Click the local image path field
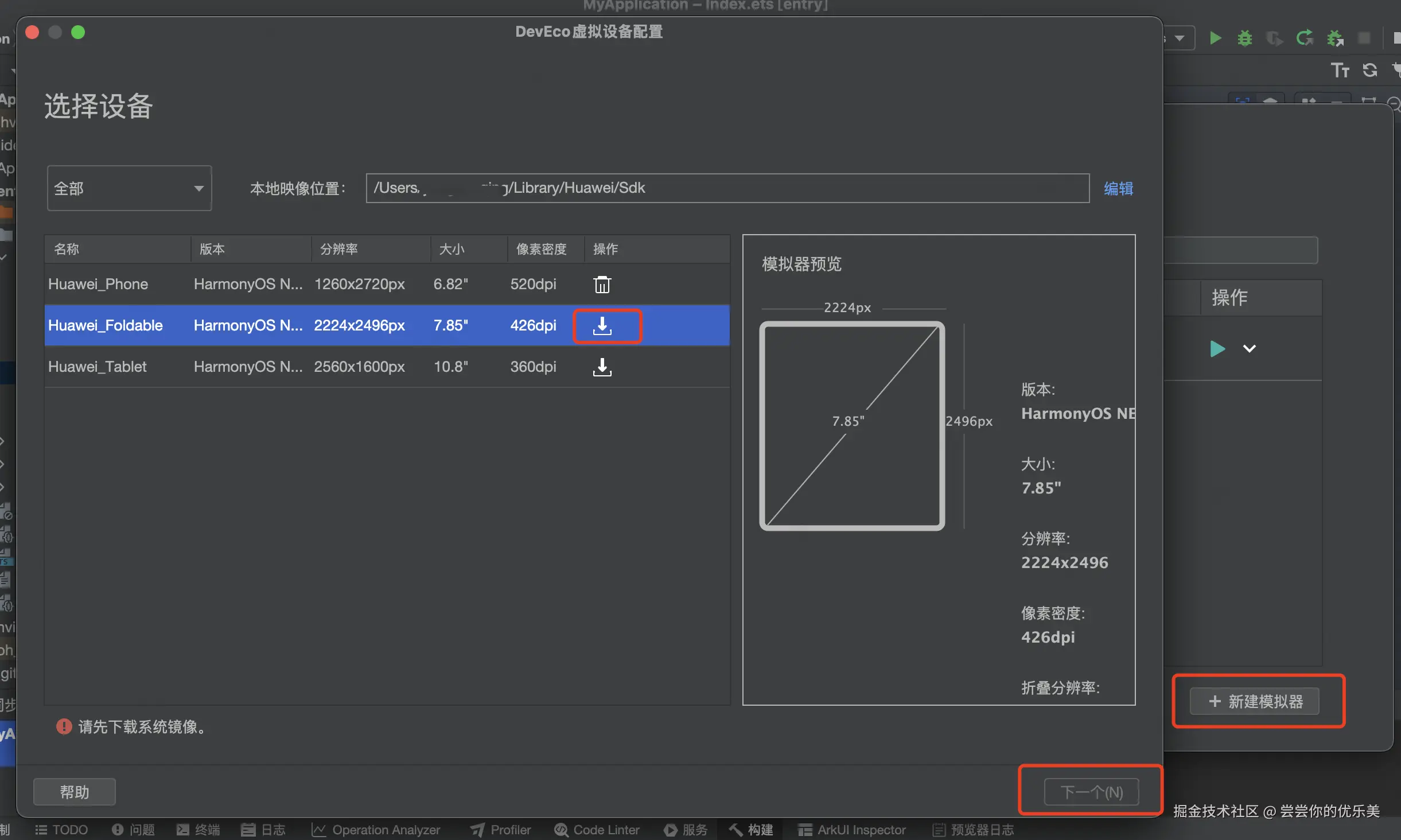 (727, 188)
